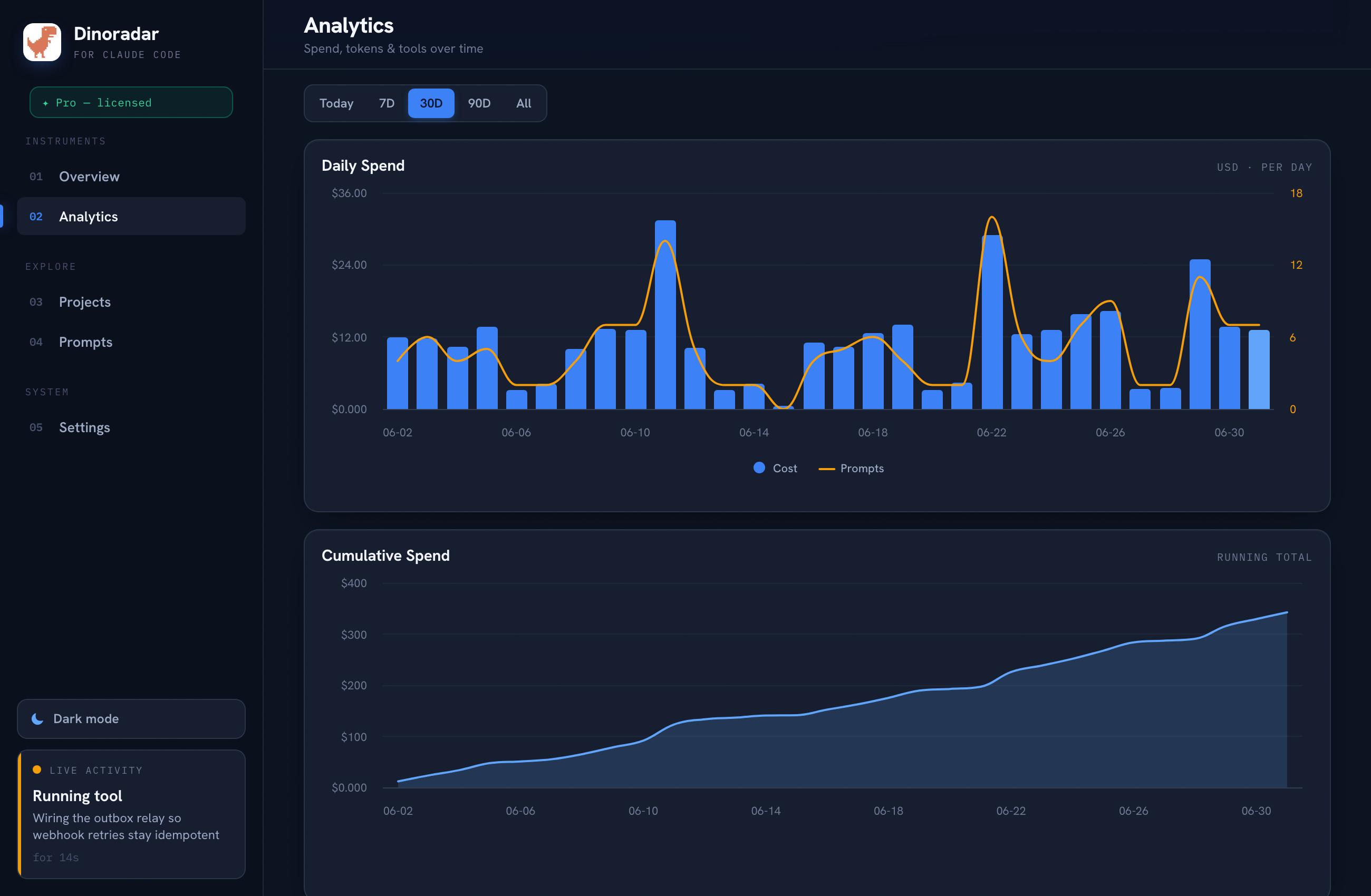Click the 'for 14s' duration text
This screenshot has width=1371, height=896.
56,858
